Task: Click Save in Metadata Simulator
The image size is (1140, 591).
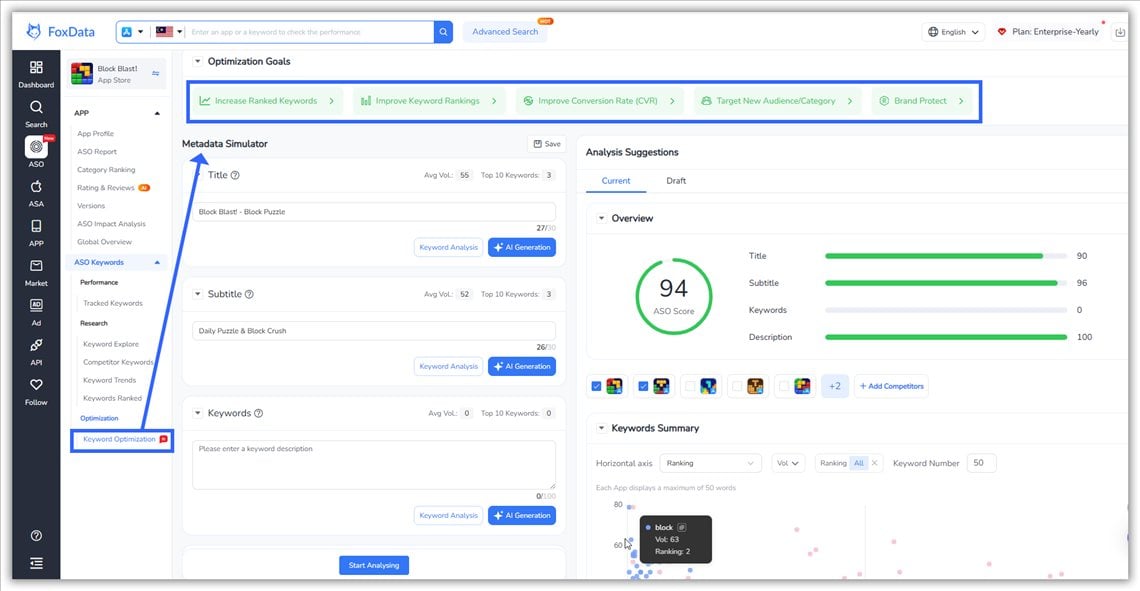Action: (x=547, y=144)
